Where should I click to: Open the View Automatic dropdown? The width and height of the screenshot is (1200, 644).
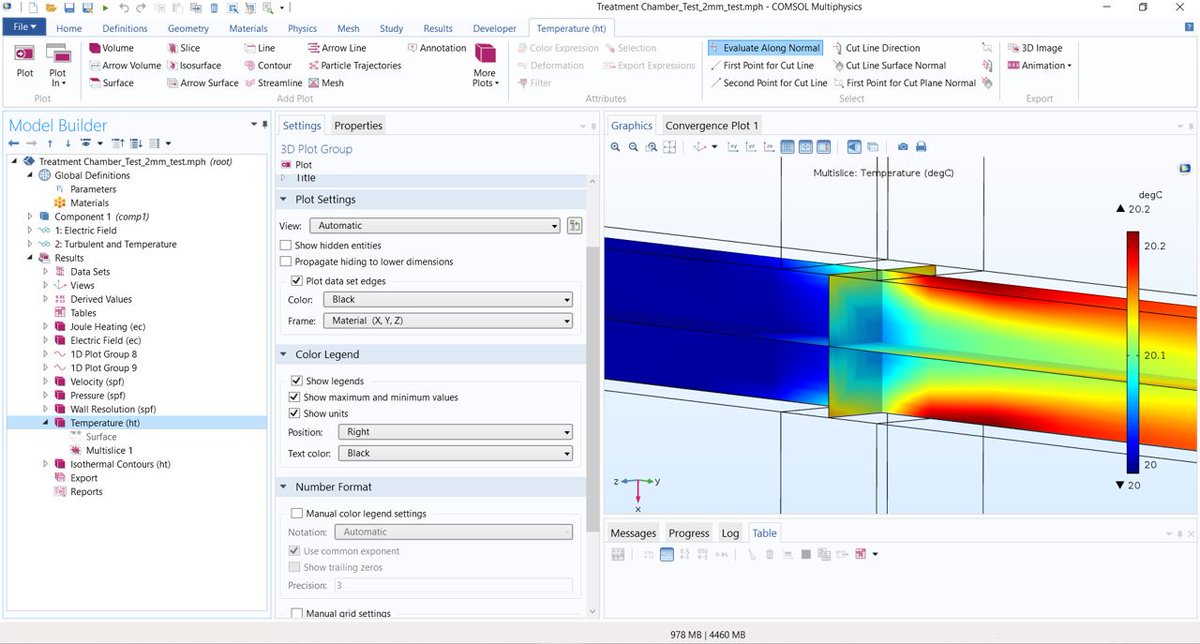tap(434, 225)
